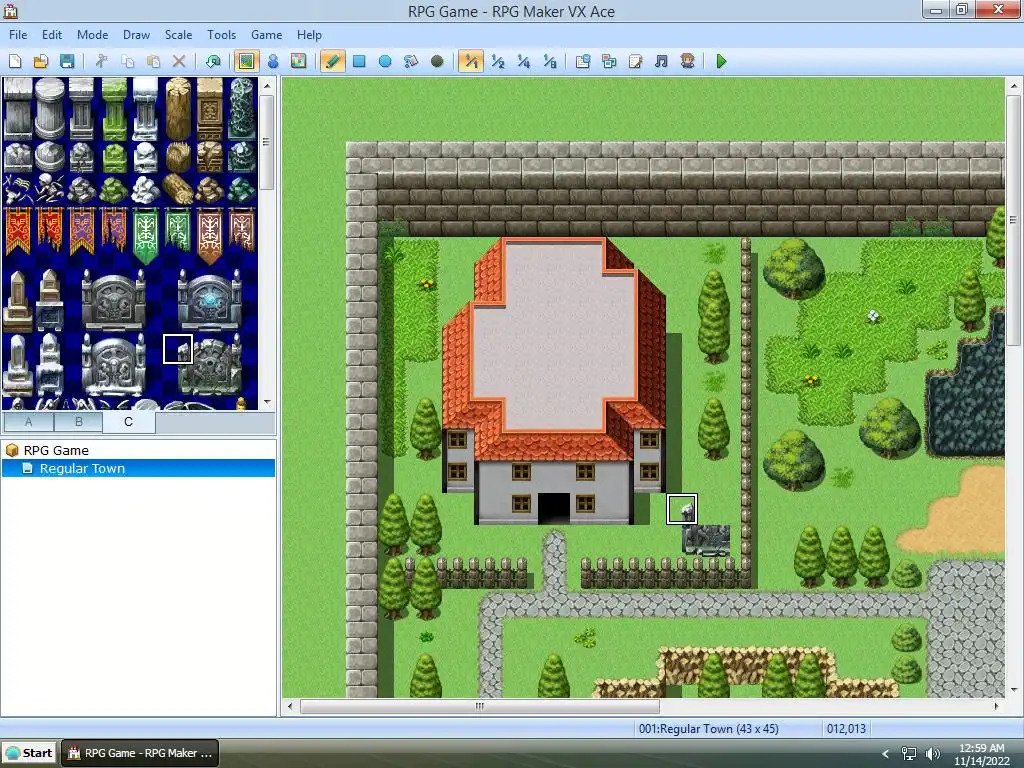Switch to tileset tab A
The image size is (1024, 768).
pos(28,422)
